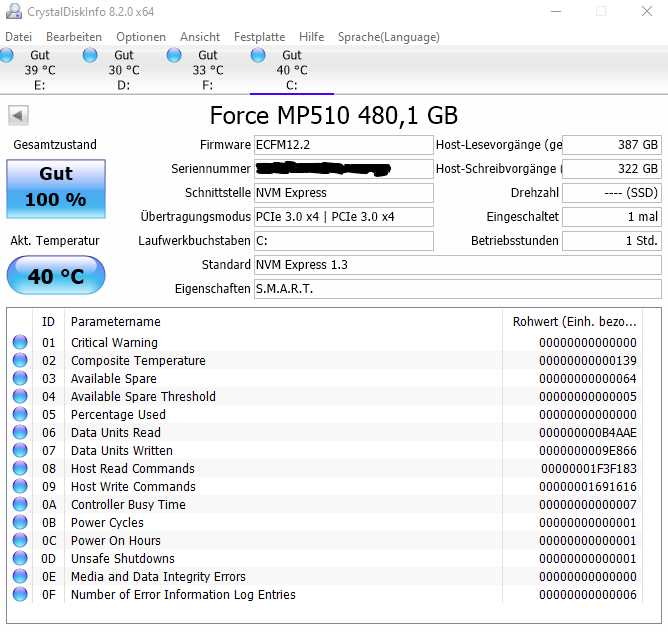Image resolution: width=668 pixels, height=632 pixels.
Task: Open the Optionen menu
Action: 141,37
